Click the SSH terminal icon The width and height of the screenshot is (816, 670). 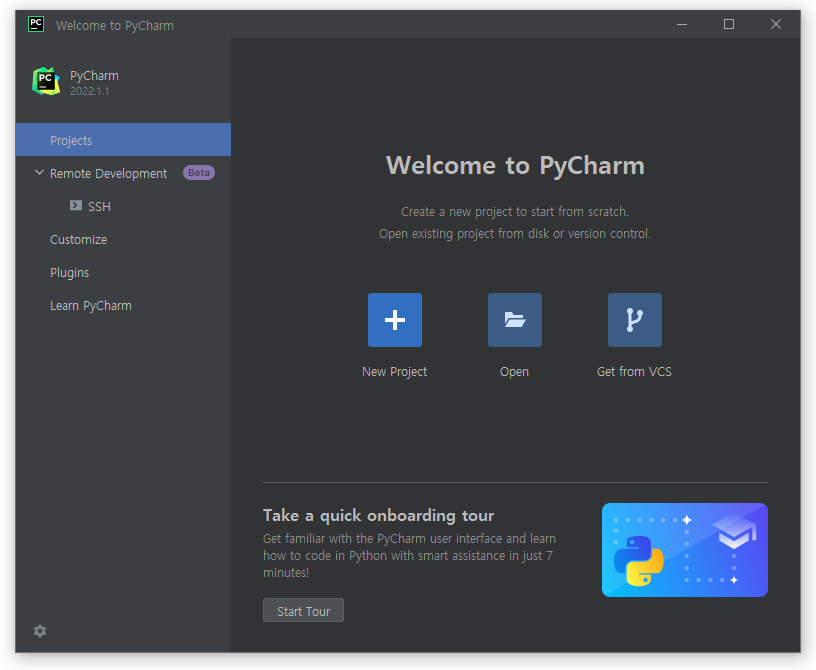point(76,206)
